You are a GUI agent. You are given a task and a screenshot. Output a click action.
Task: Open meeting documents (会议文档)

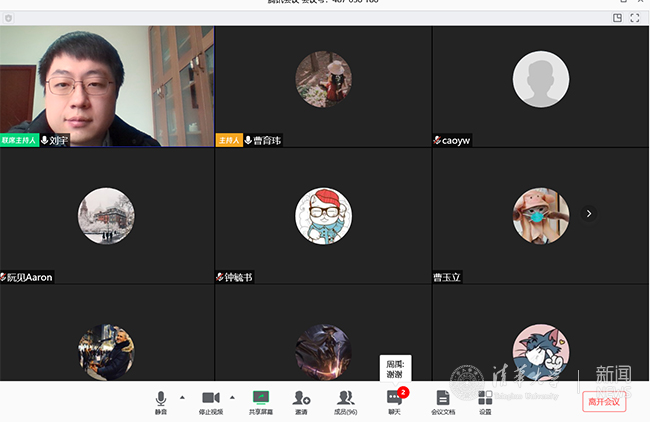pos(442,401)
